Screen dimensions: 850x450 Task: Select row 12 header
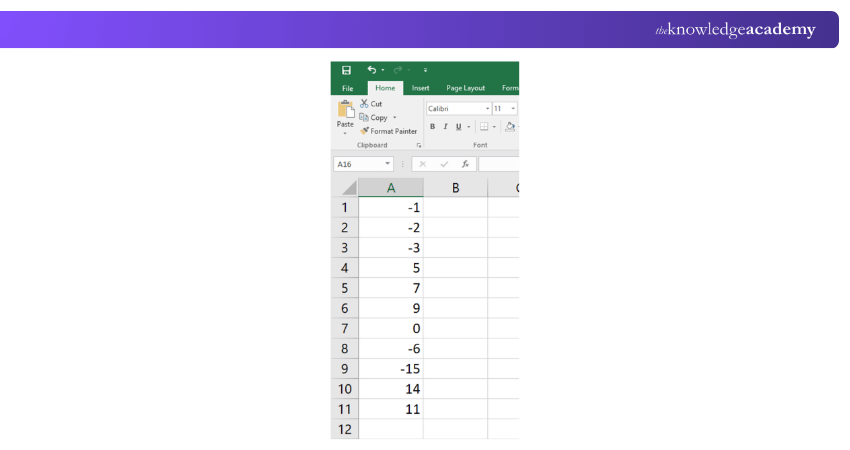point(345,429)
